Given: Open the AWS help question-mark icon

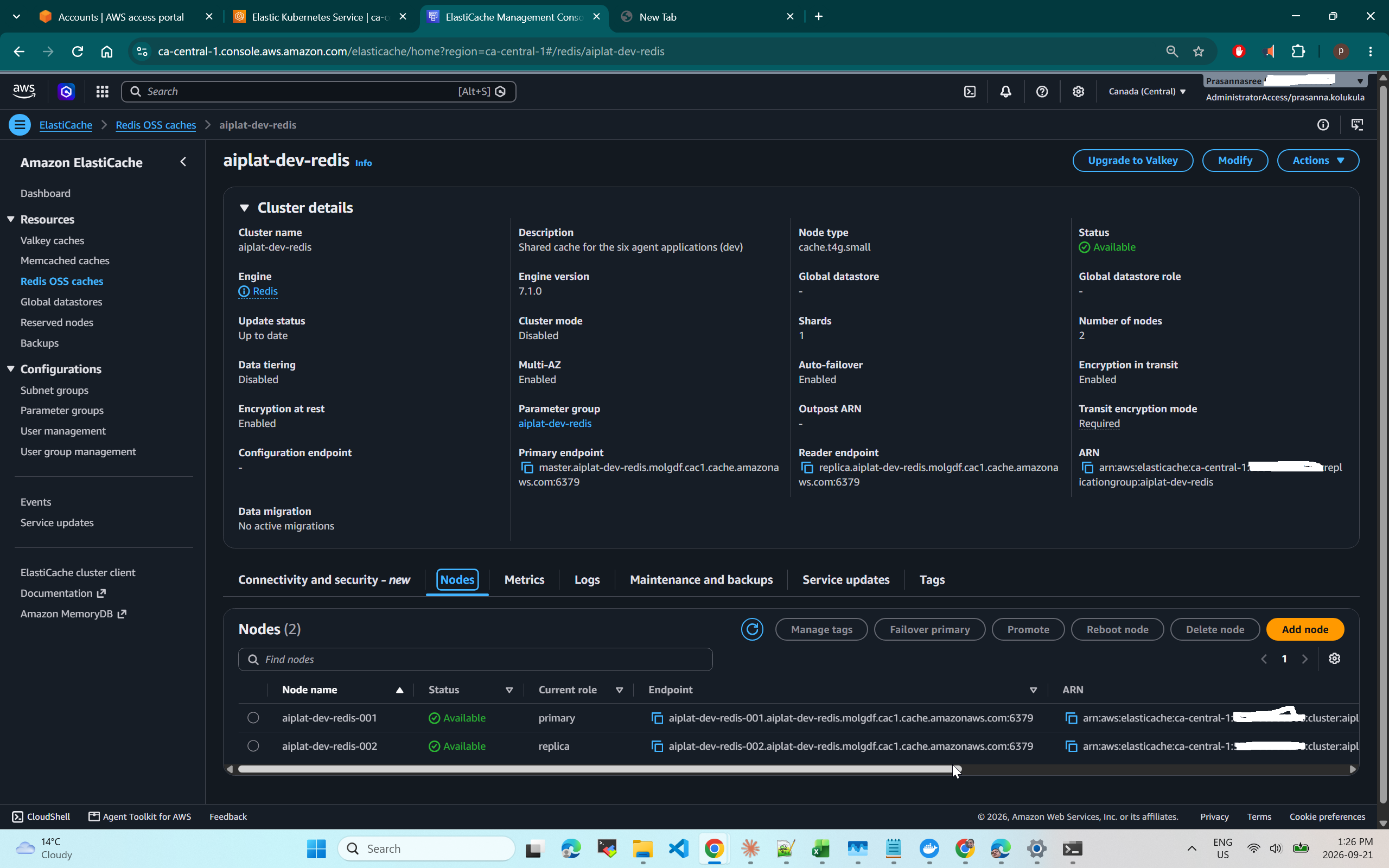Looking at the screenshot, I should pos(1042,91).
